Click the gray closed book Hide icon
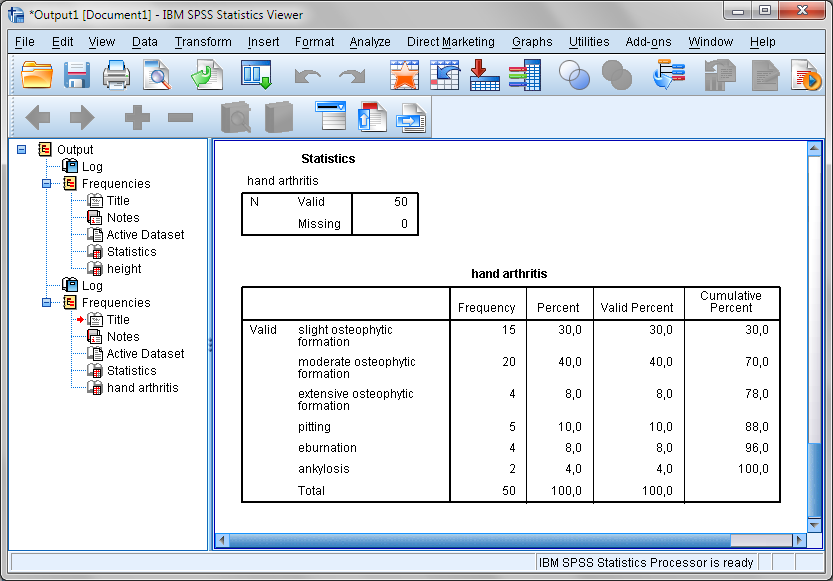Viewport: 833px width, 581px height. point(279,117)
